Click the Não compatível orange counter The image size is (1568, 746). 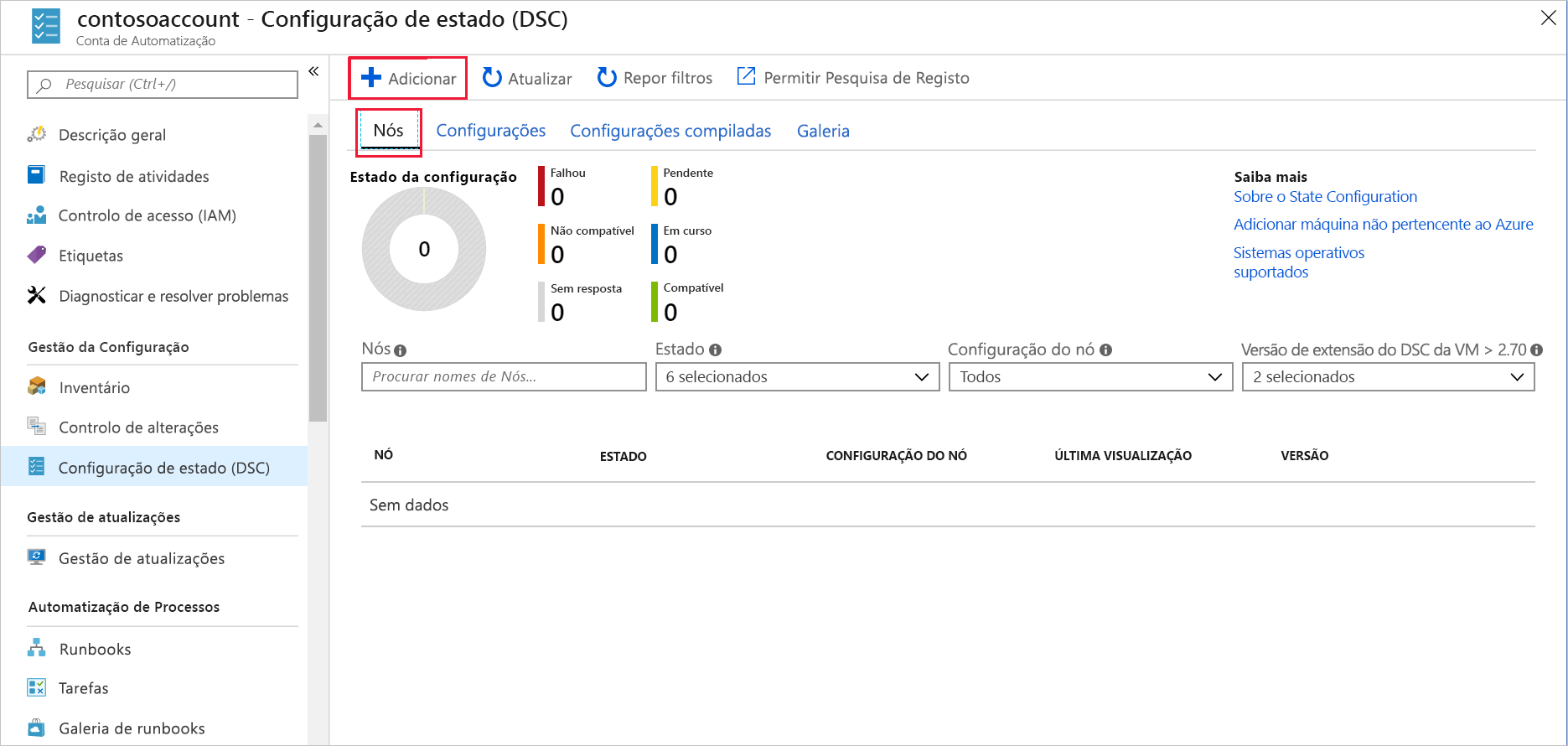[587, 245]
